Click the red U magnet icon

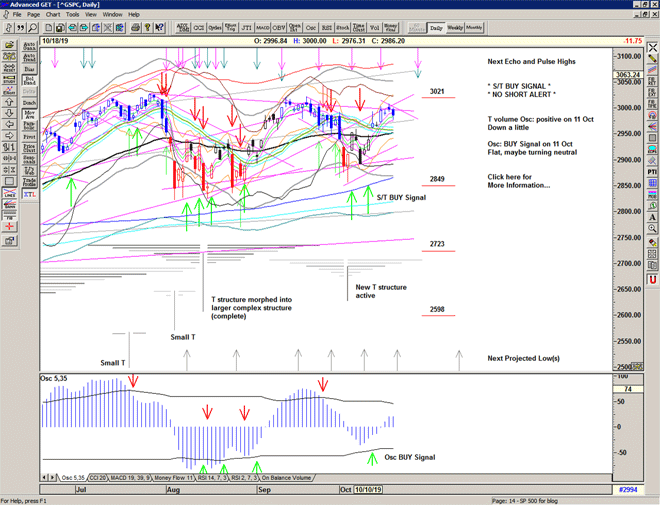click(x=652, y=279)
